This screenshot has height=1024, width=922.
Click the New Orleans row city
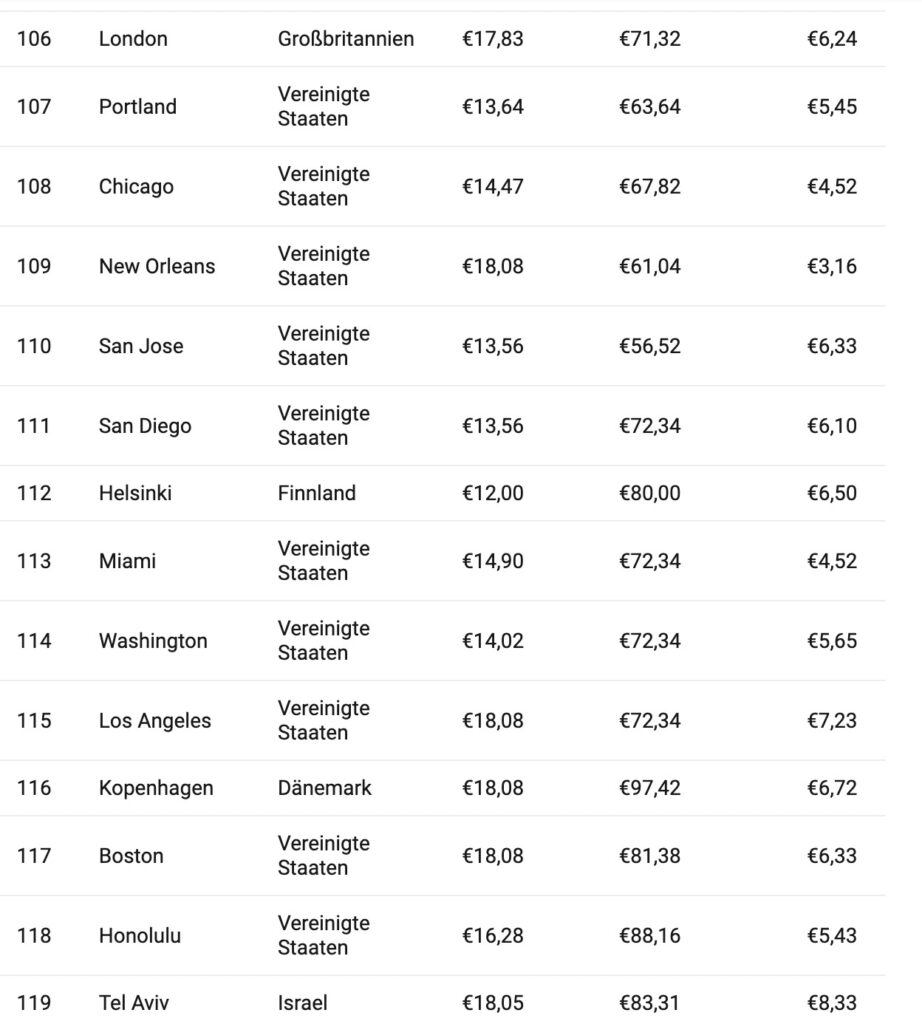coord(157,266)
